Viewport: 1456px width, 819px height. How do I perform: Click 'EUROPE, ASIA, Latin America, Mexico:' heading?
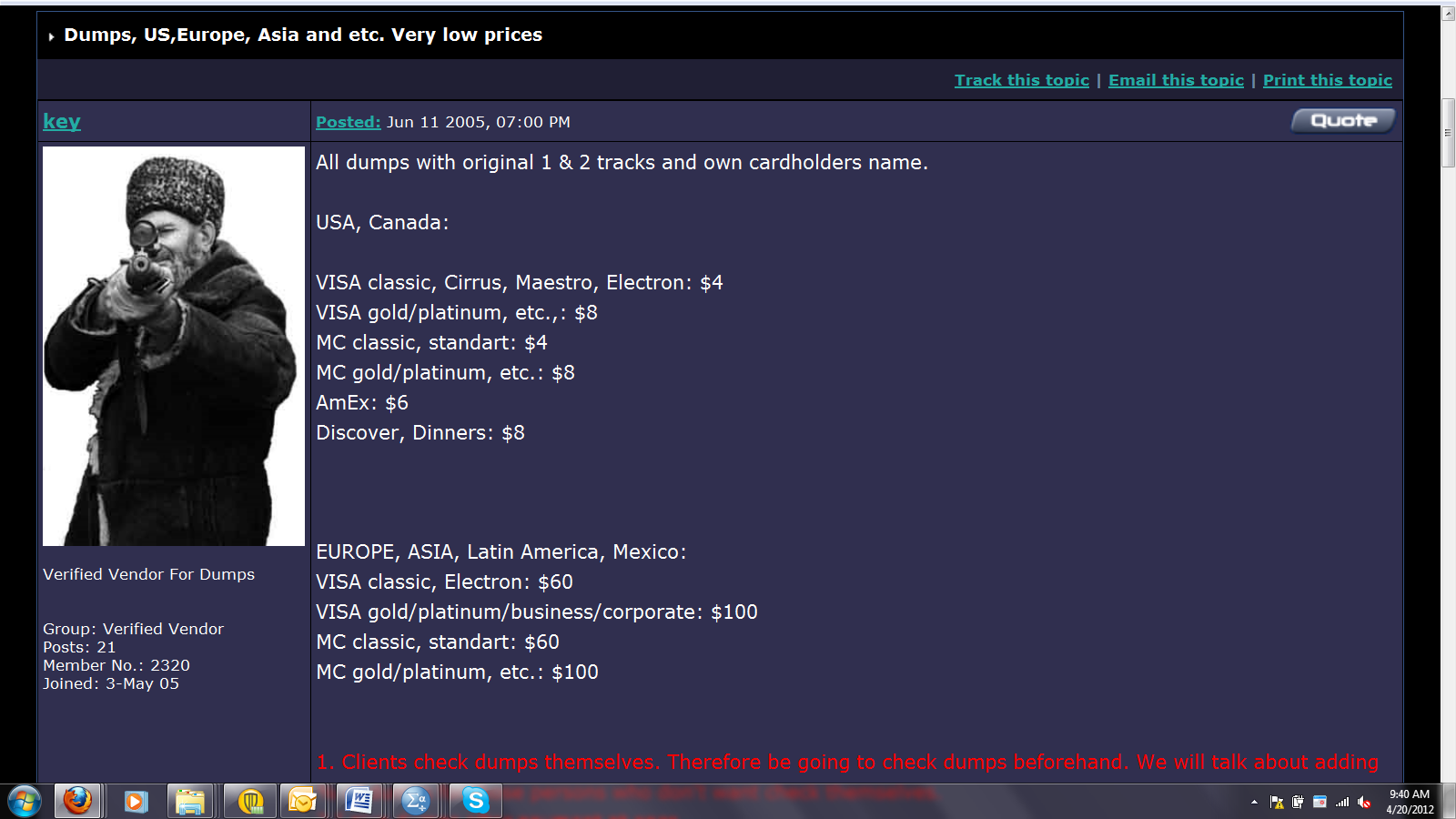tap(501, 551)
